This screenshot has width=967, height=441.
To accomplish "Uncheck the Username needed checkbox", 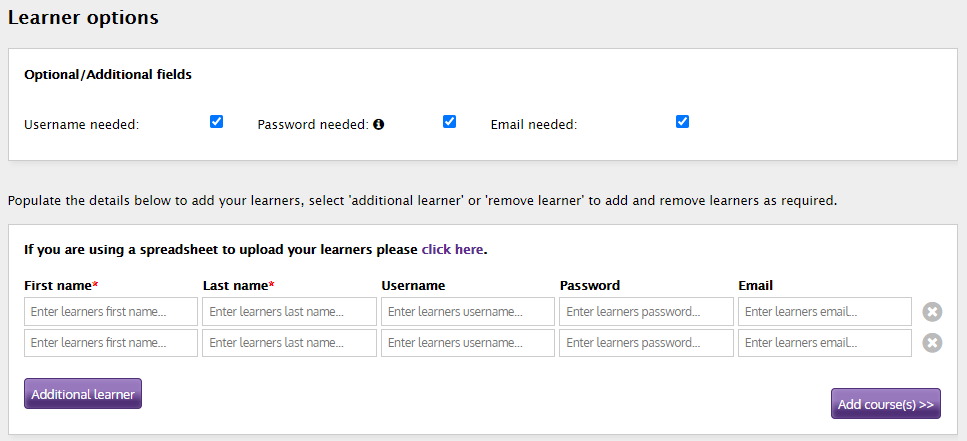I will pyautogui.click(x=216, y=122).
